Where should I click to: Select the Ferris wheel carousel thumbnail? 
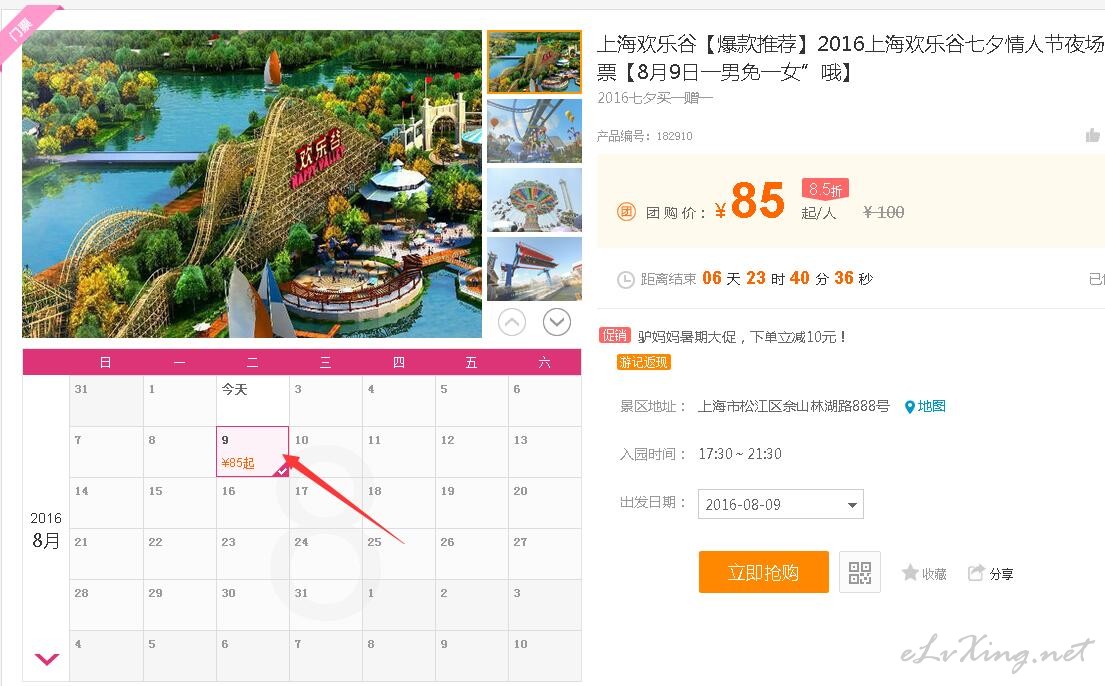tap(534, 130)
